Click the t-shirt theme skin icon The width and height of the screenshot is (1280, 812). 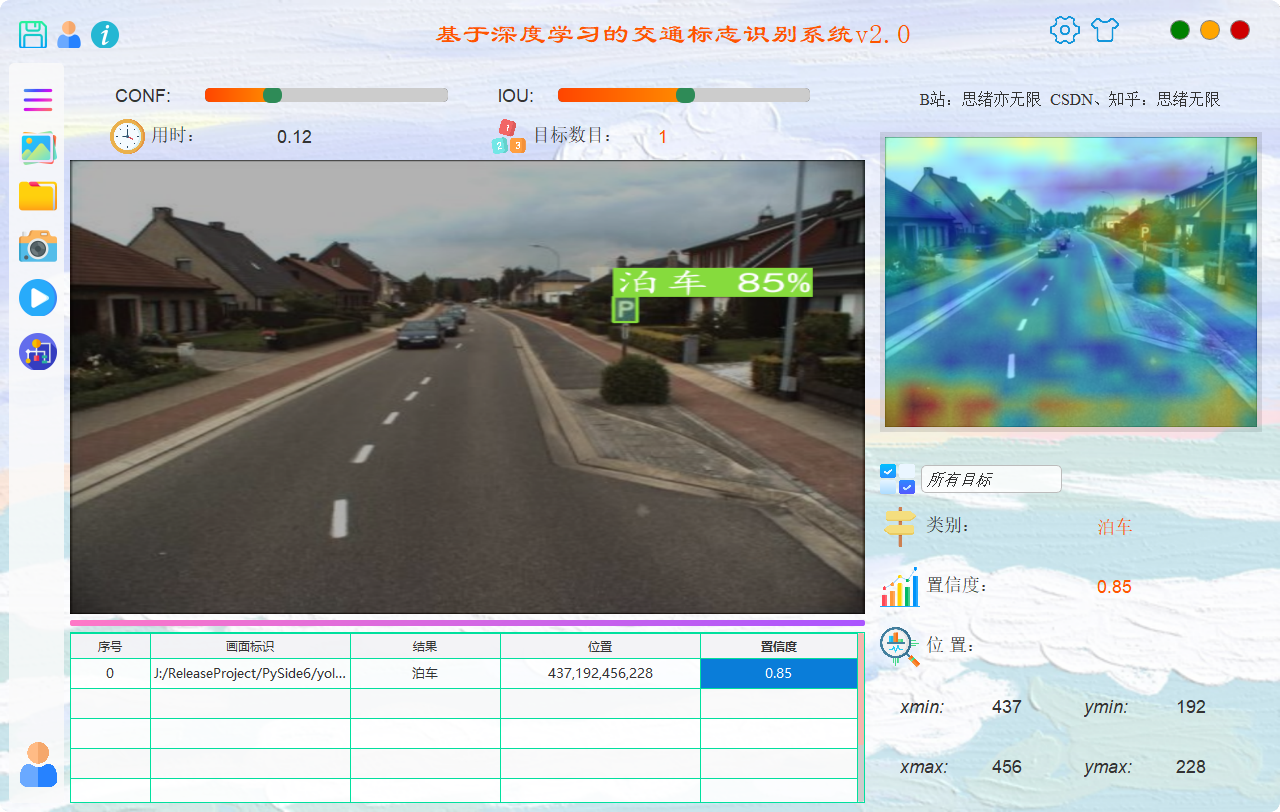(1104, 30)
